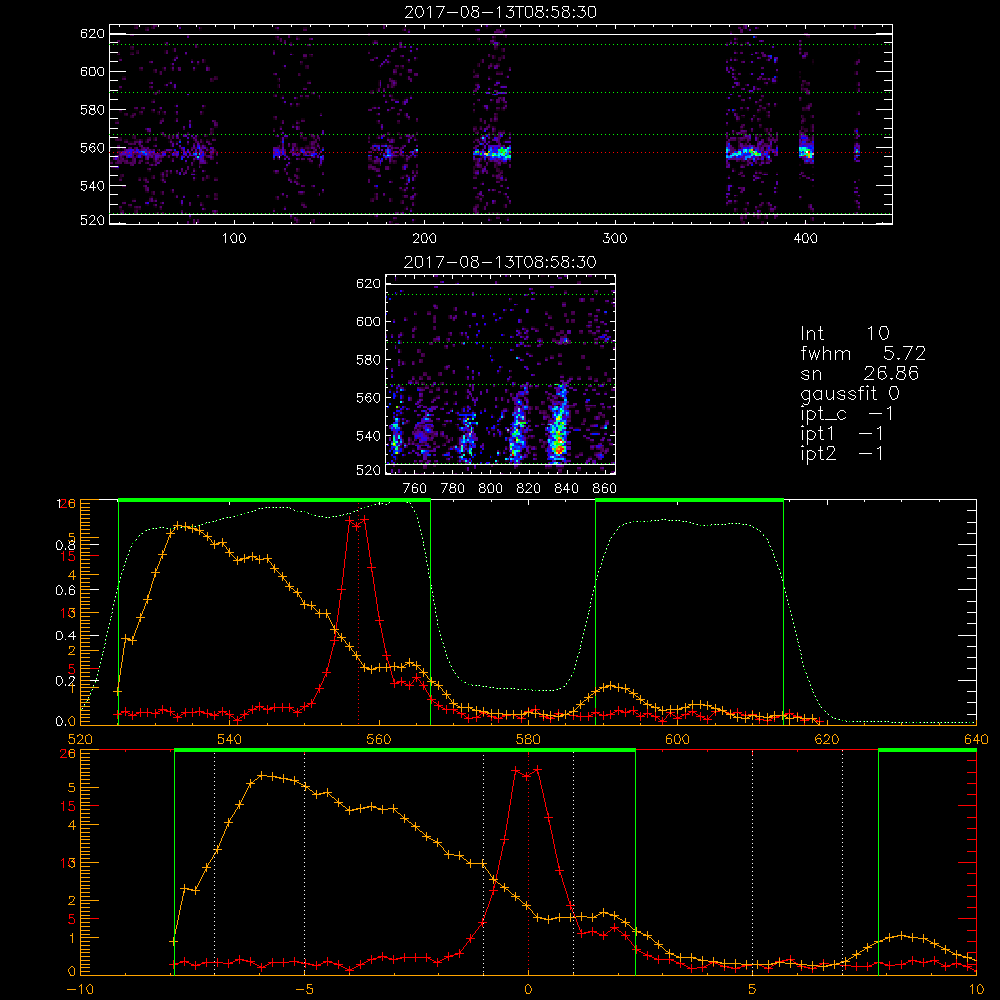Click the 560 x-axis label of third plot
The width and height of the screenshot is (1000, 1000).
(379, 740)
